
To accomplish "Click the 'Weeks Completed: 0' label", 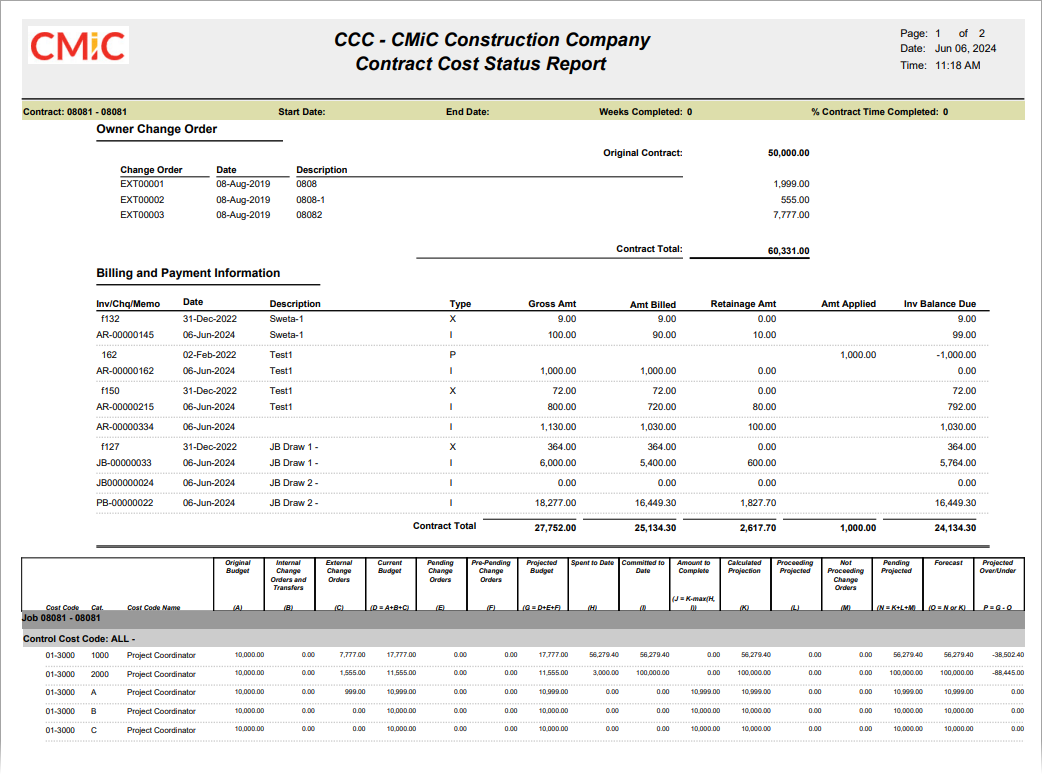I will tap(645, 112).
